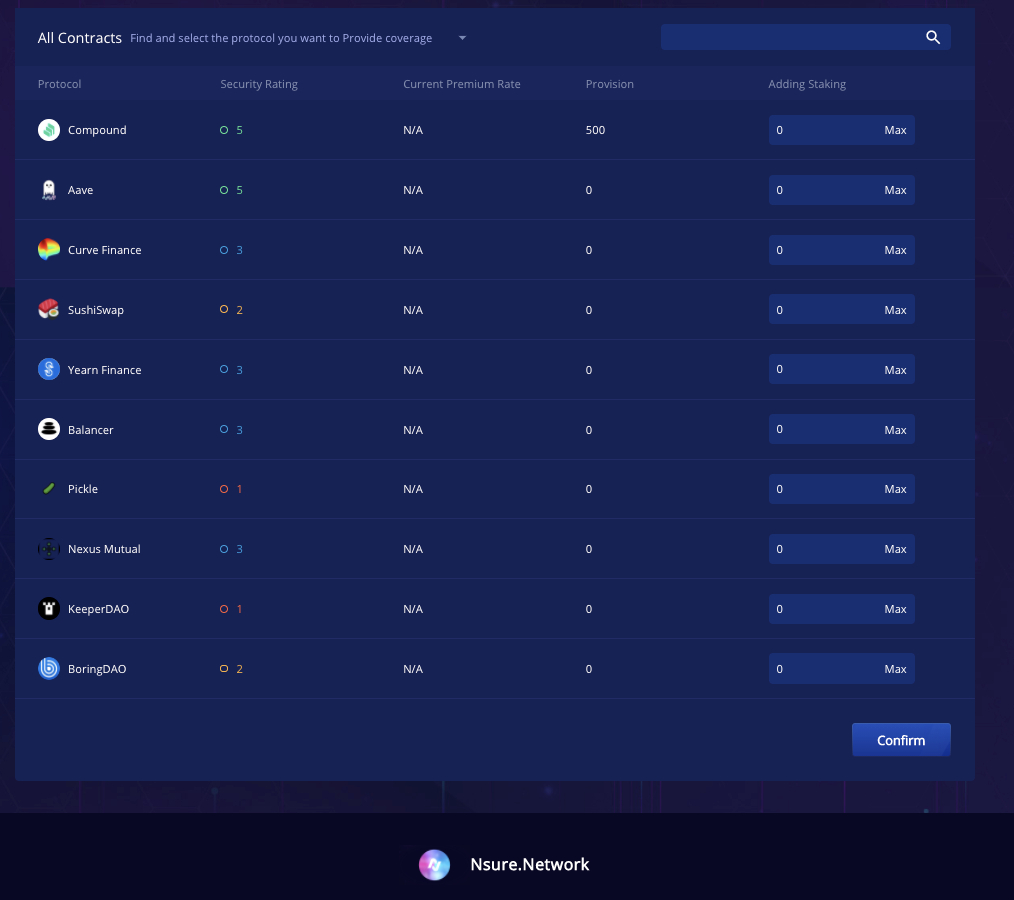Click the Security Rating column header
Image resolution: width=1014 pixels, height=900 pixels.
pyautogui.click(x=259, y=84)
